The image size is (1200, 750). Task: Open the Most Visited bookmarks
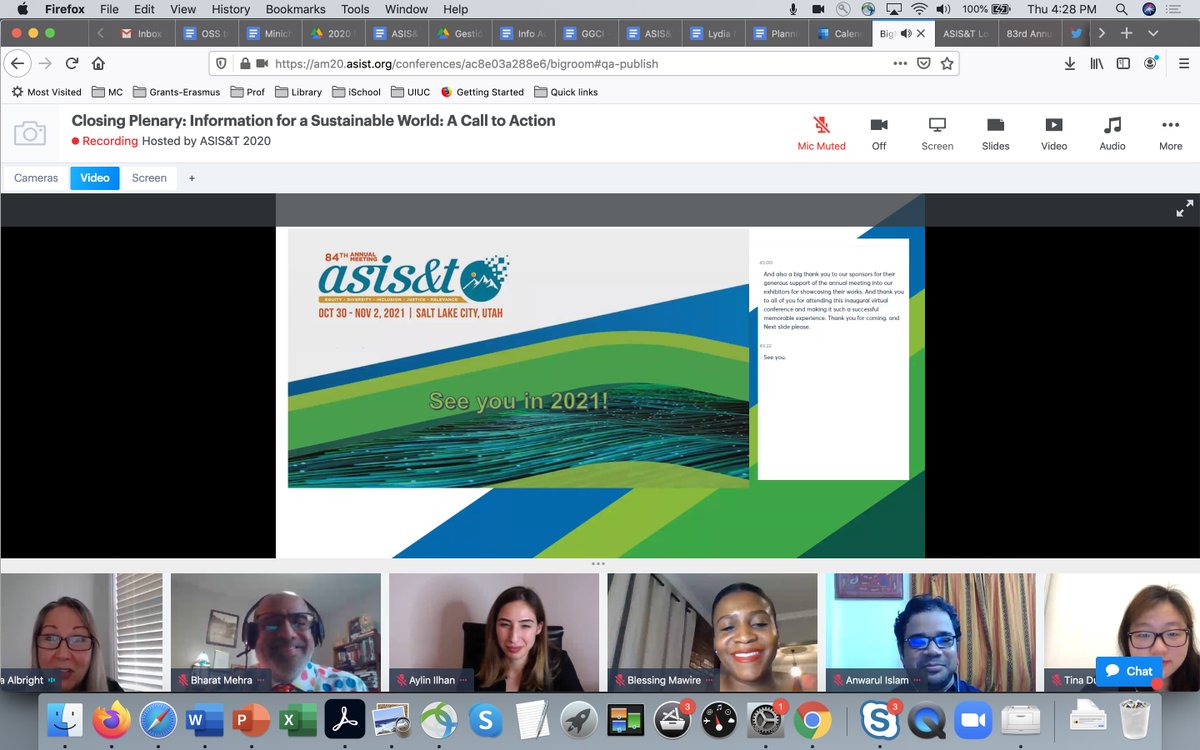click(46, 92)
